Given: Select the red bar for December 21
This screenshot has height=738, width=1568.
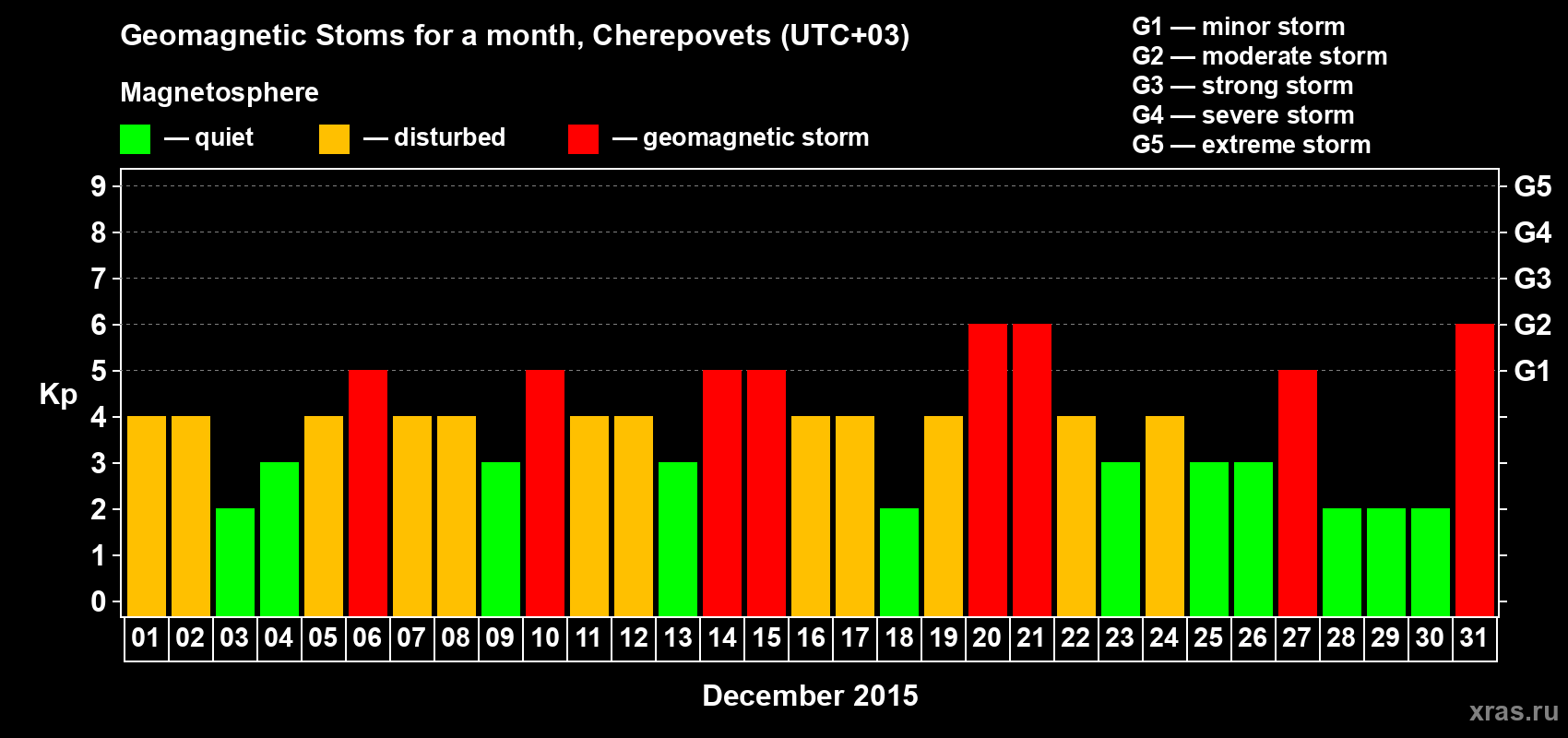Looking at the screenshot, I should tap(1032, 470).
